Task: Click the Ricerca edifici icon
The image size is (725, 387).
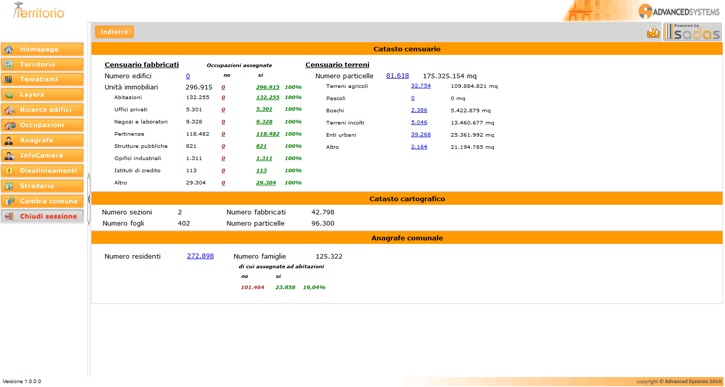Action: pyautogui.click(x=8, y=110)
